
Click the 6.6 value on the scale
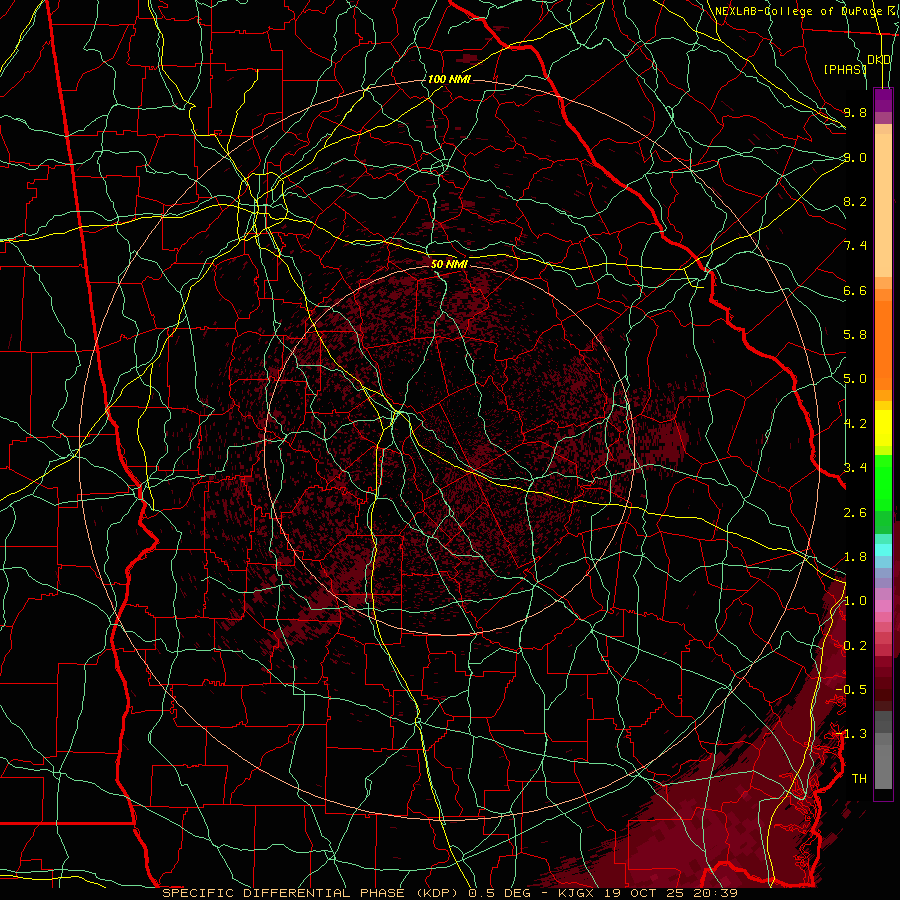[x=855, y=290]
